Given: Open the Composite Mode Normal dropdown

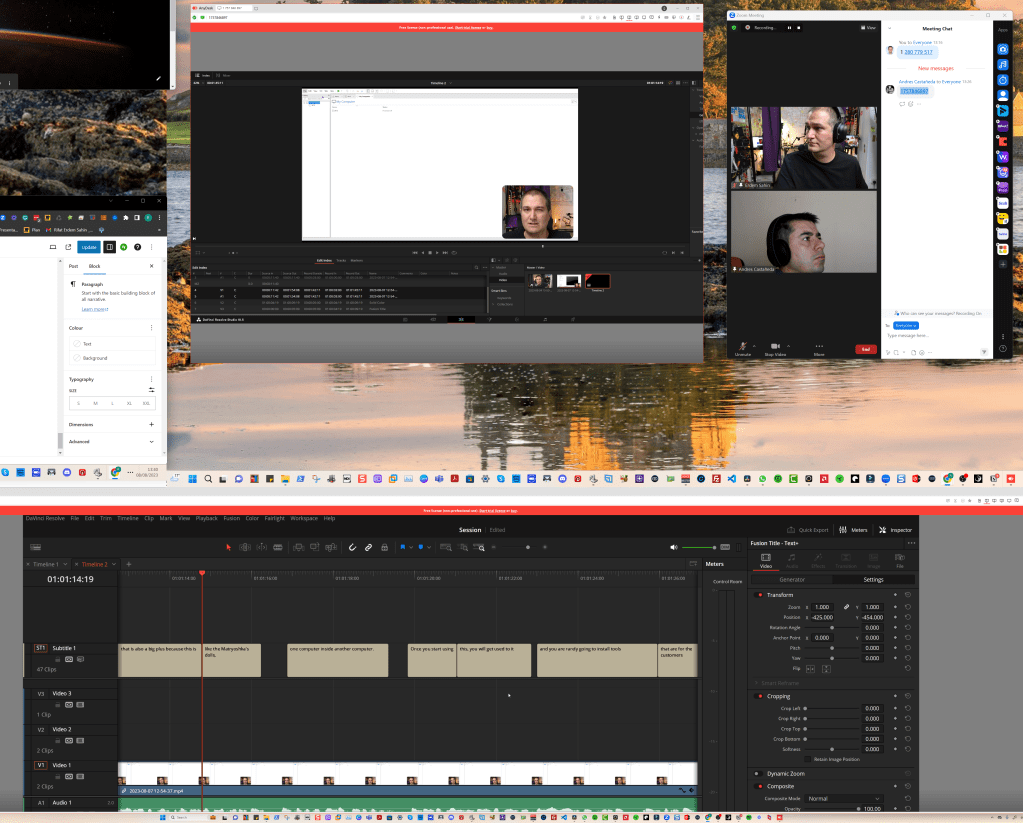Looking at the screenshot, I should tap(844, 799).
